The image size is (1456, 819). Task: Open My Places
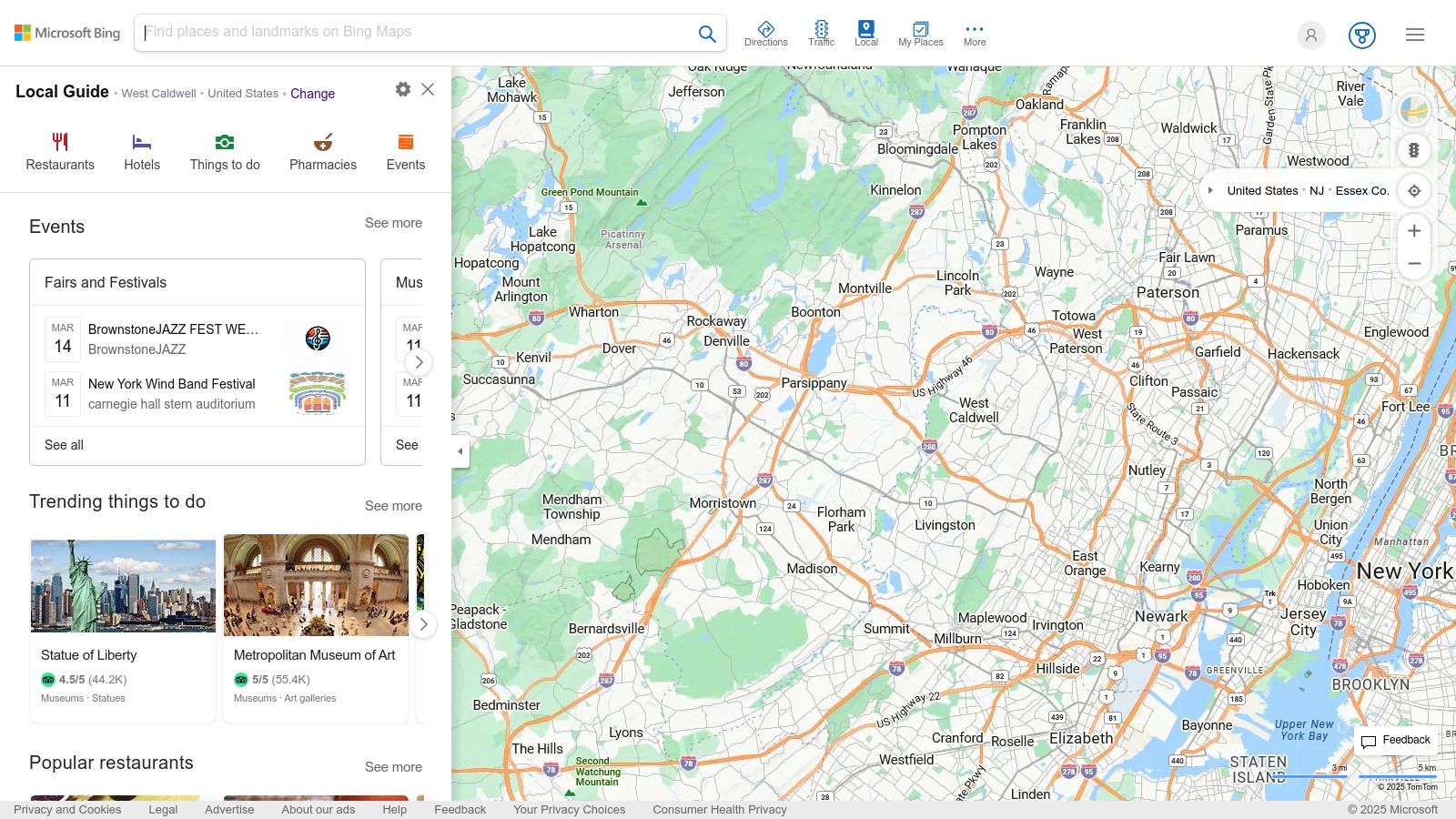(x=920, y=34)
